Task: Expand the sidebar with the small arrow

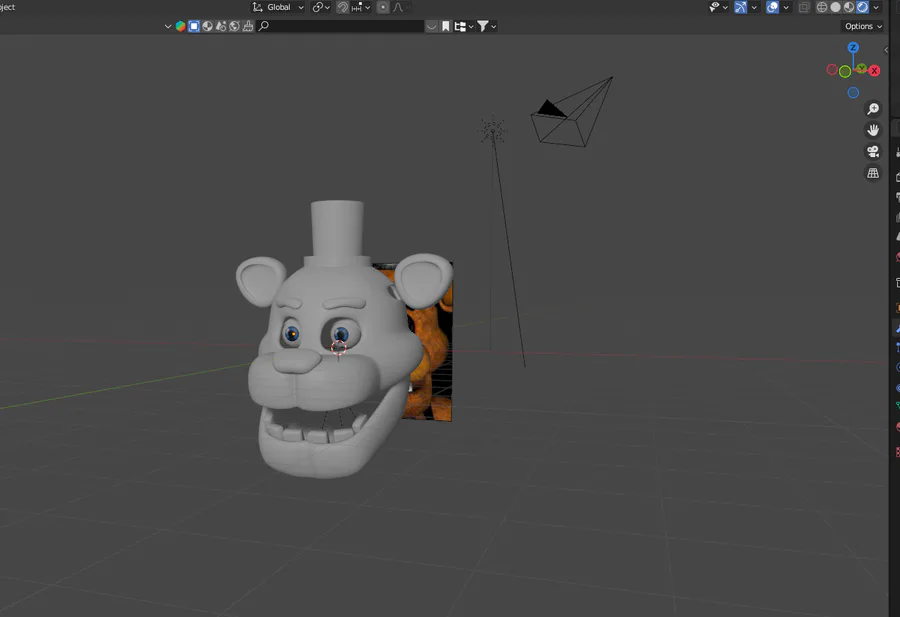Action: (886, 50)
